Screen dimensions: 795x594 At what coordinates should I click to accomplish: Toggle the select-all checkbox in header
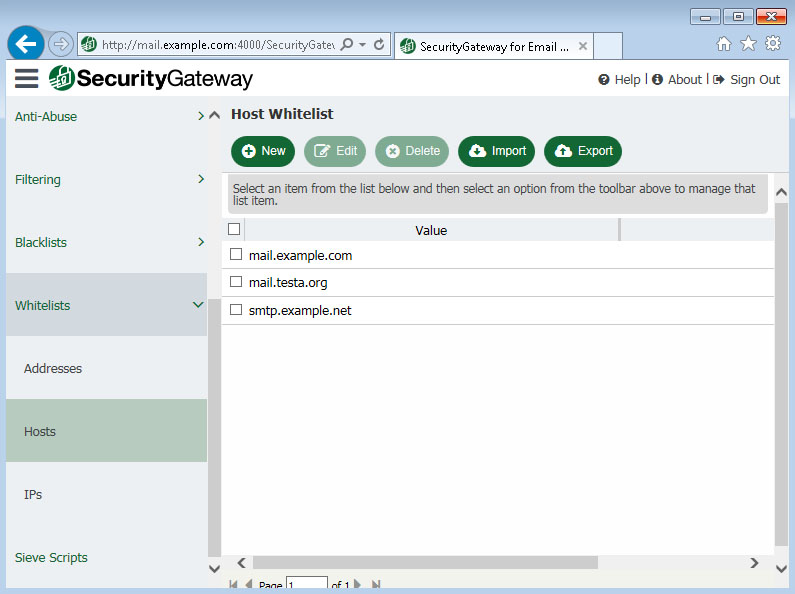[x=234, y=229]
